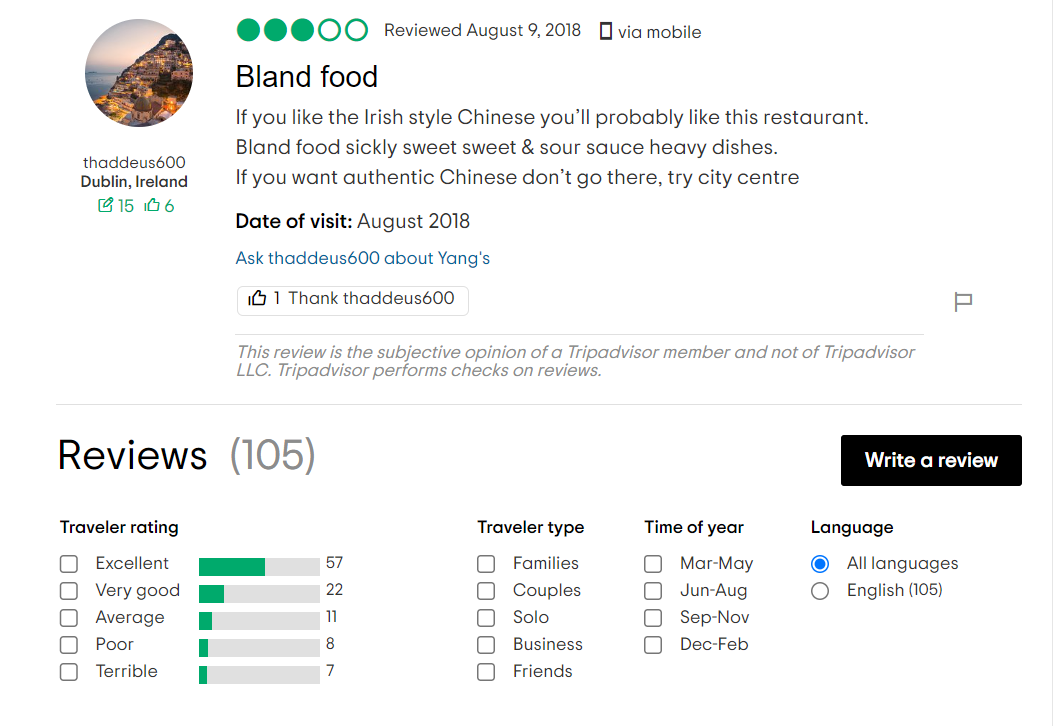Select the English (105) language option

pyautogui.click(x=820, y=590)
